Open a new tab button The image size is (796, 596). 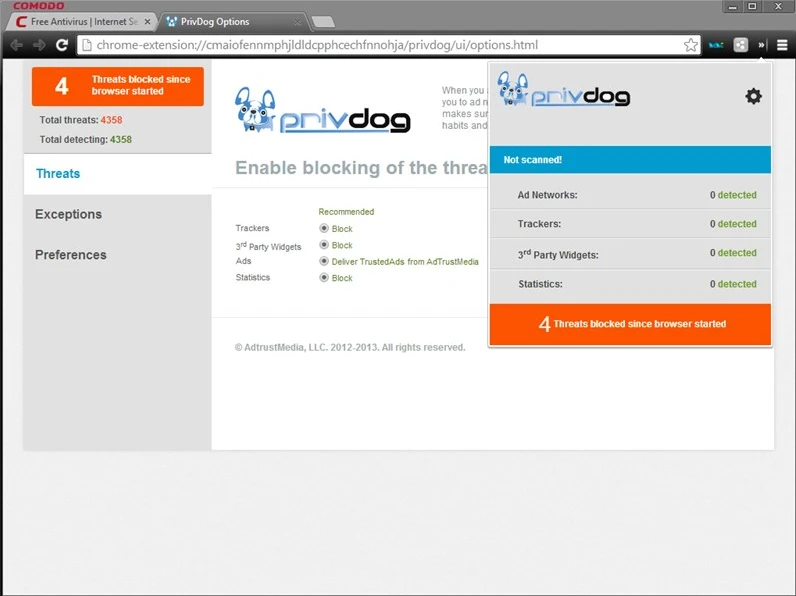(323, 22)
